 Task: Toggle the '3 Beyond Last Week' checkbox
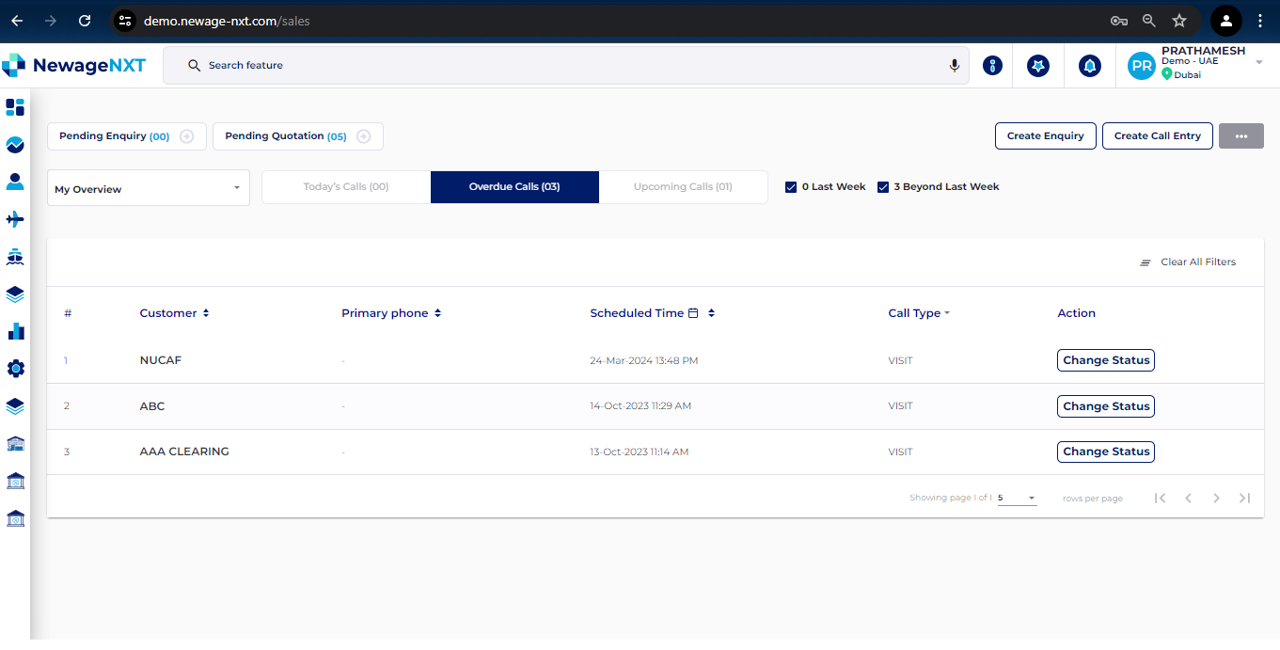click(883, 187)
